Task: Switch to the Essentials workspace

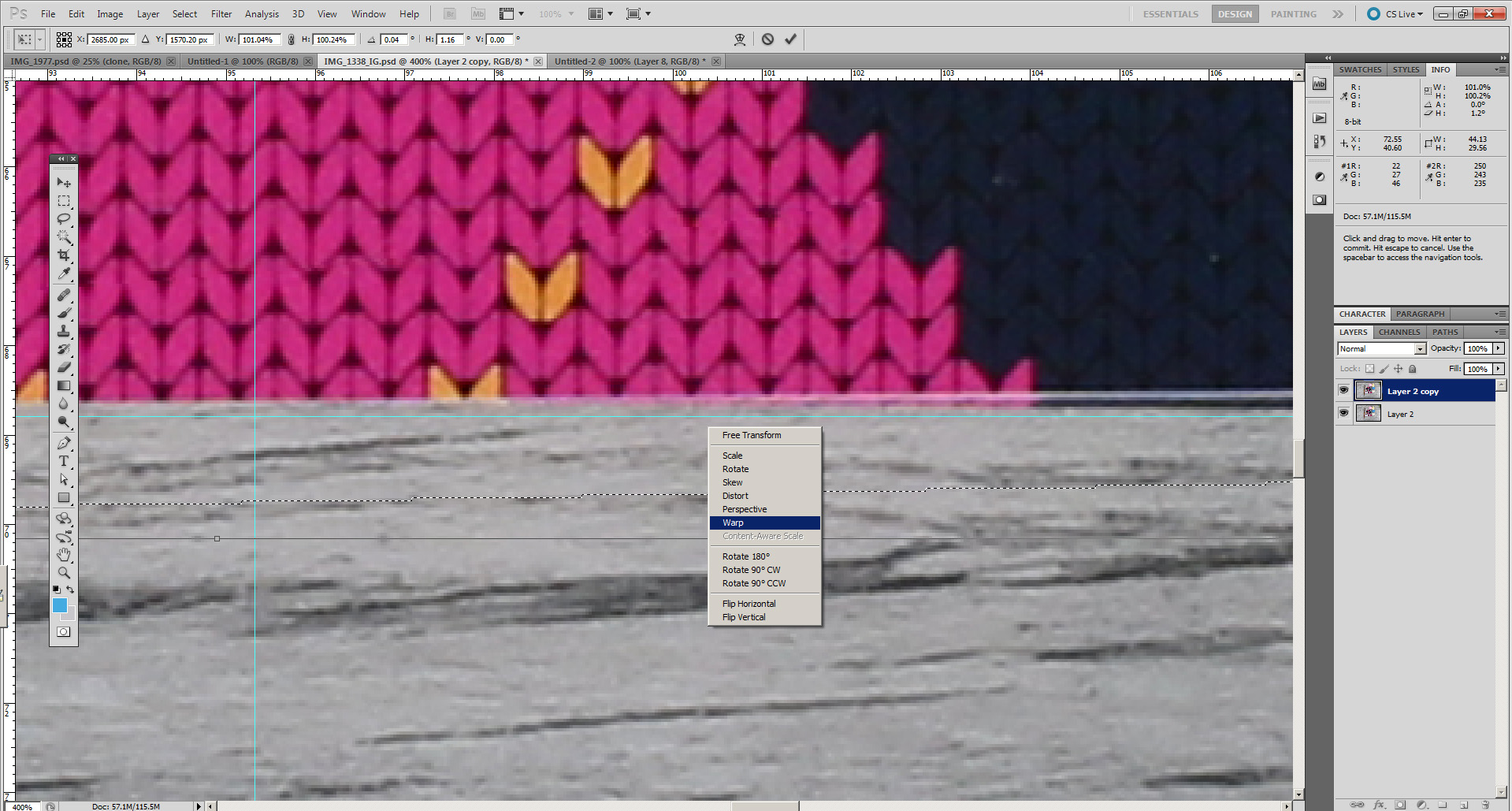Action: tap(1170, 14)
